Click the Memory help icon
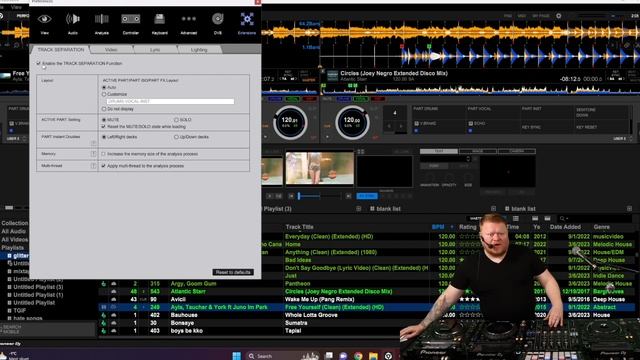Screen dimensions: 640x360 pyautogui.click(x=93, y=154)
